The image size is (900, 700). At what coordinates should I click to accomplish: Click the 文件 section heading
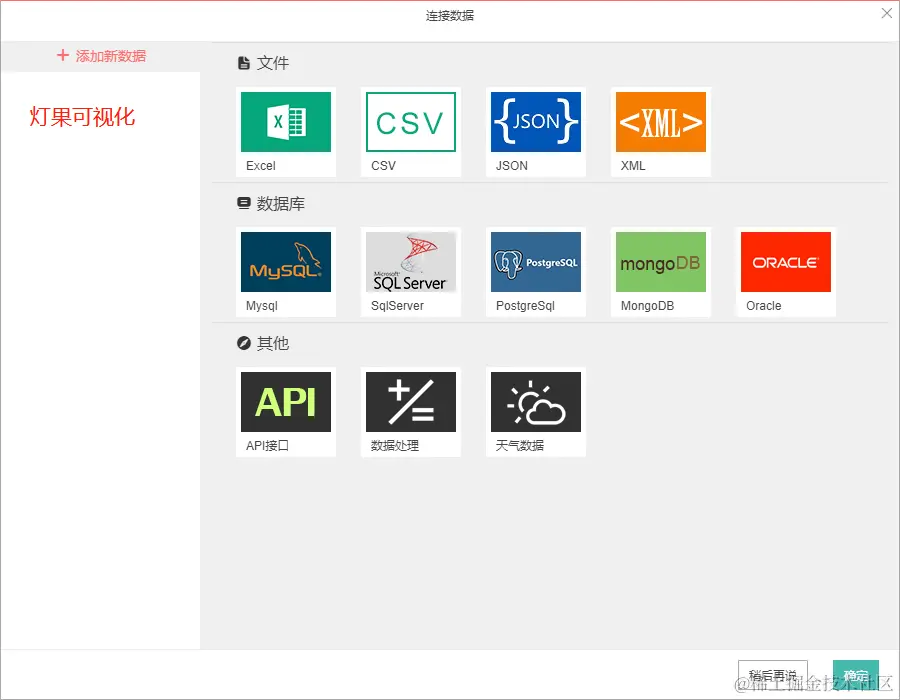tap(272, 63)
